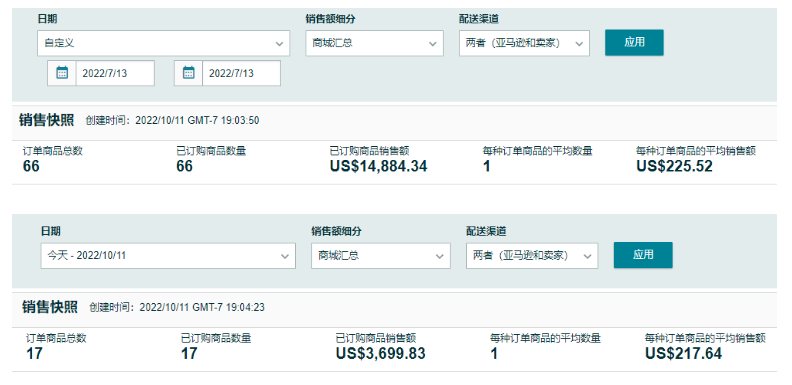This screenshot has width=792, height=385.
Task: Click the upper 应用 button
Action: point(634,42)
